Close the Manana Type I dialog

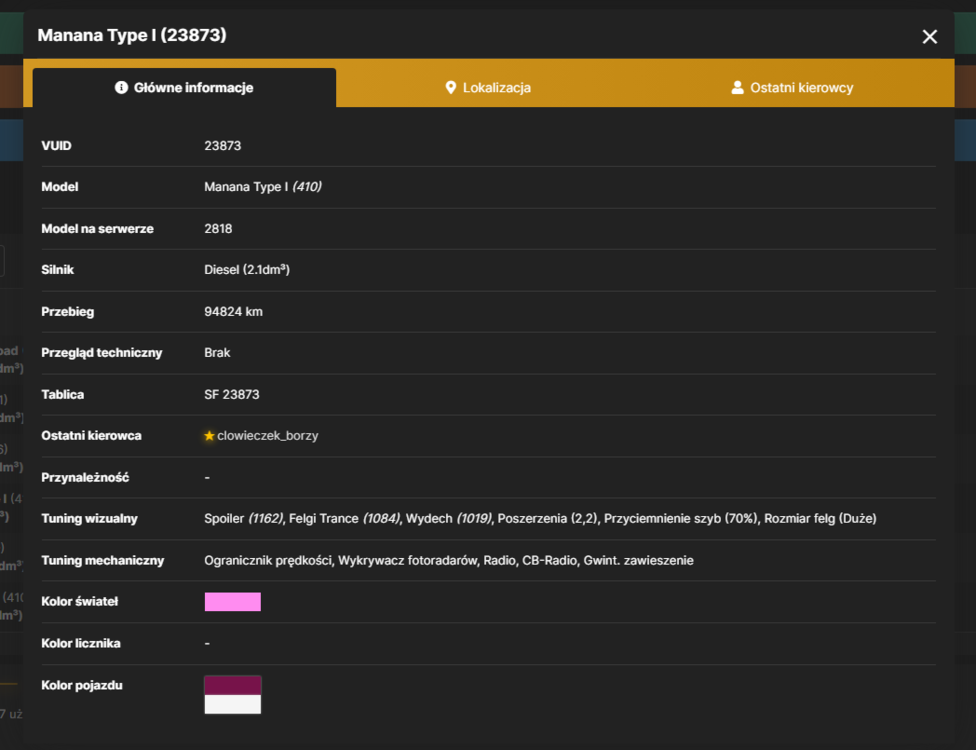(929, 37)
